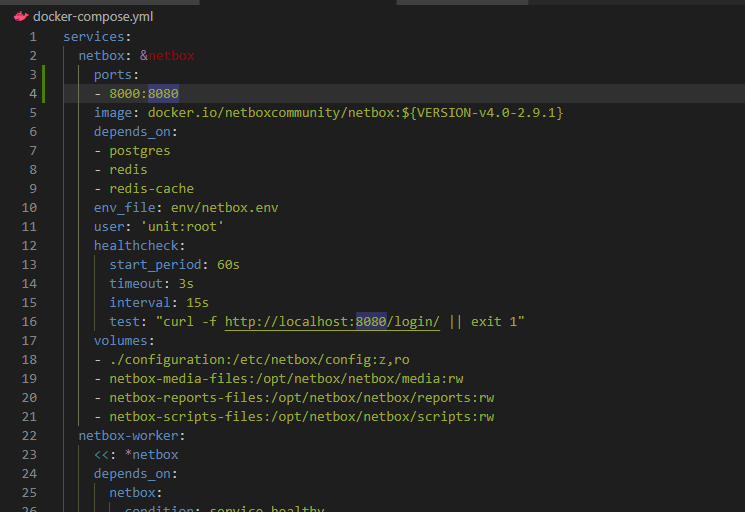Click the '8000:8080' port mapping on line 4
This screenshot has height=512, width=745.
pos(144,94)
